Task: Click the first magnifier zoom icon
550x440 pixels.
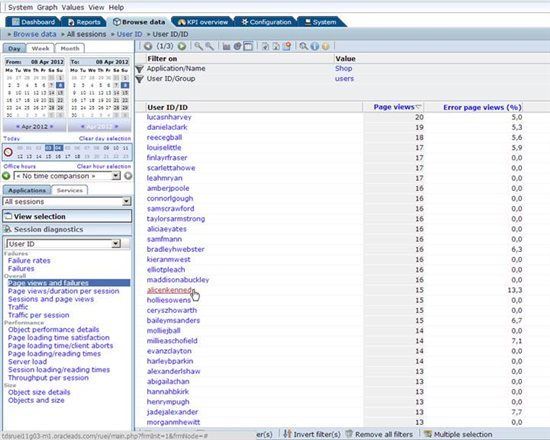Action: (x=199, y=46)
